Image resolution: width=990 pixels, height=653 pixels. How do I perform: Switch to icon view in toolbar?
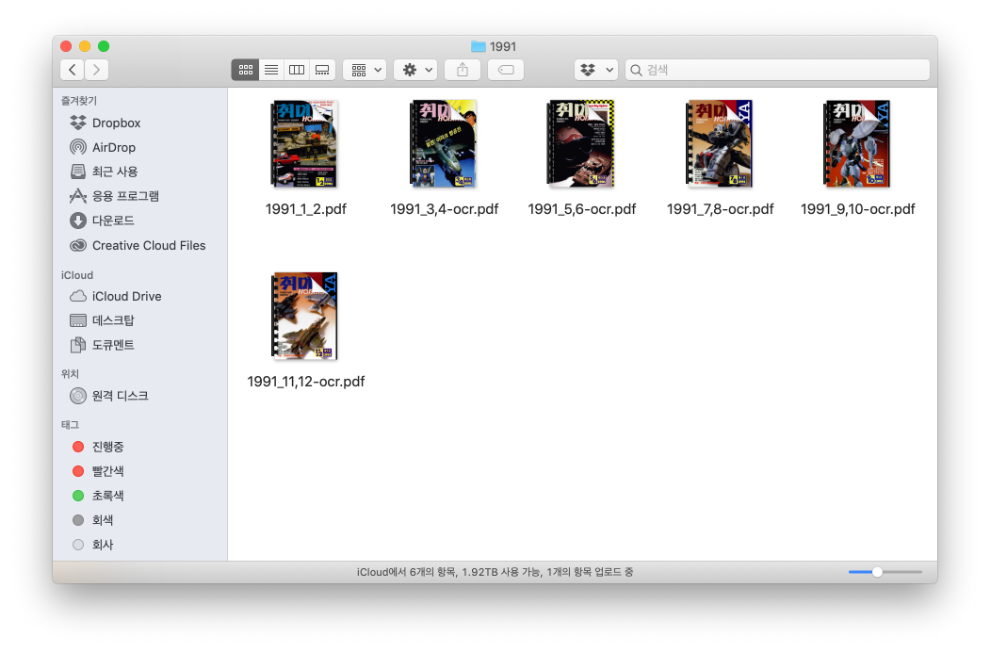(x=245, y=70)
